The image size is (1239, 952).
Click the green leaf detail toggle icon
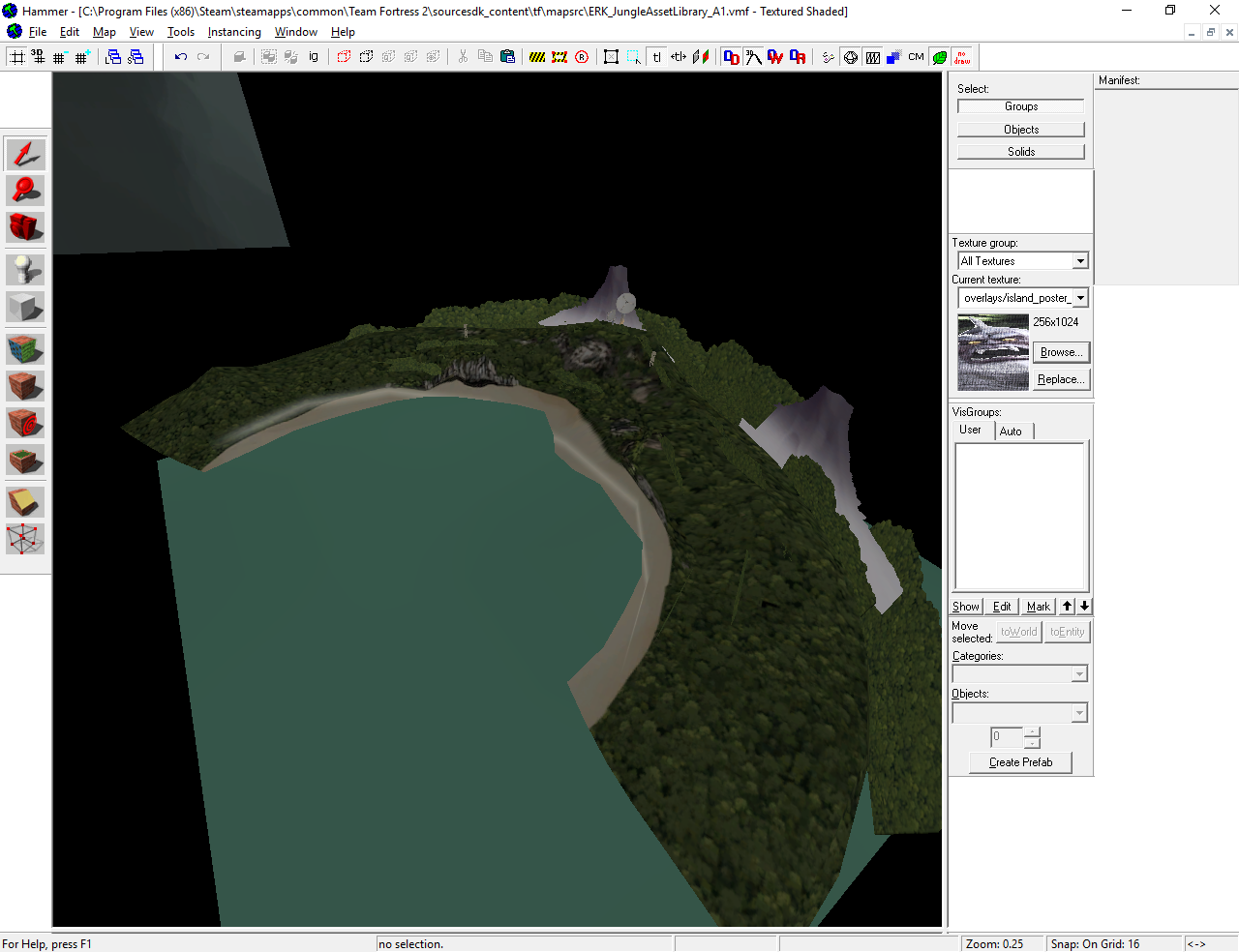tap(939, 57)
